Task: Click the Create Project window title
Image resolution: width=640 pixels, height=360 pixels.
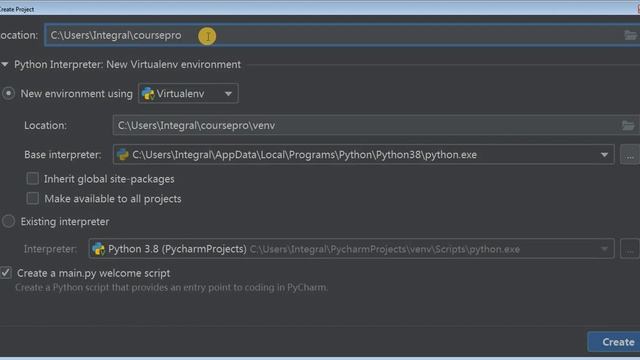Action: point(16,9)
